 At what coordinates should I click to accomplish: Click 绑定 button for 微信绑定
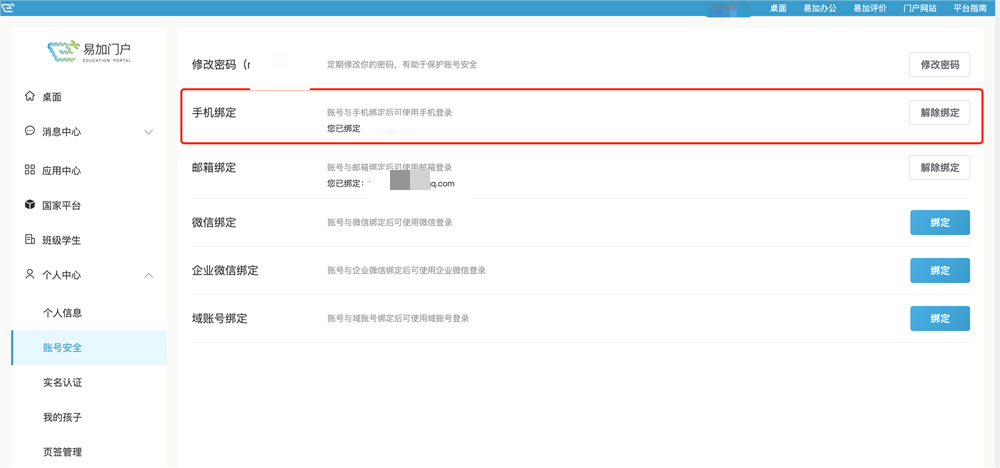click(x=939, y=223)
